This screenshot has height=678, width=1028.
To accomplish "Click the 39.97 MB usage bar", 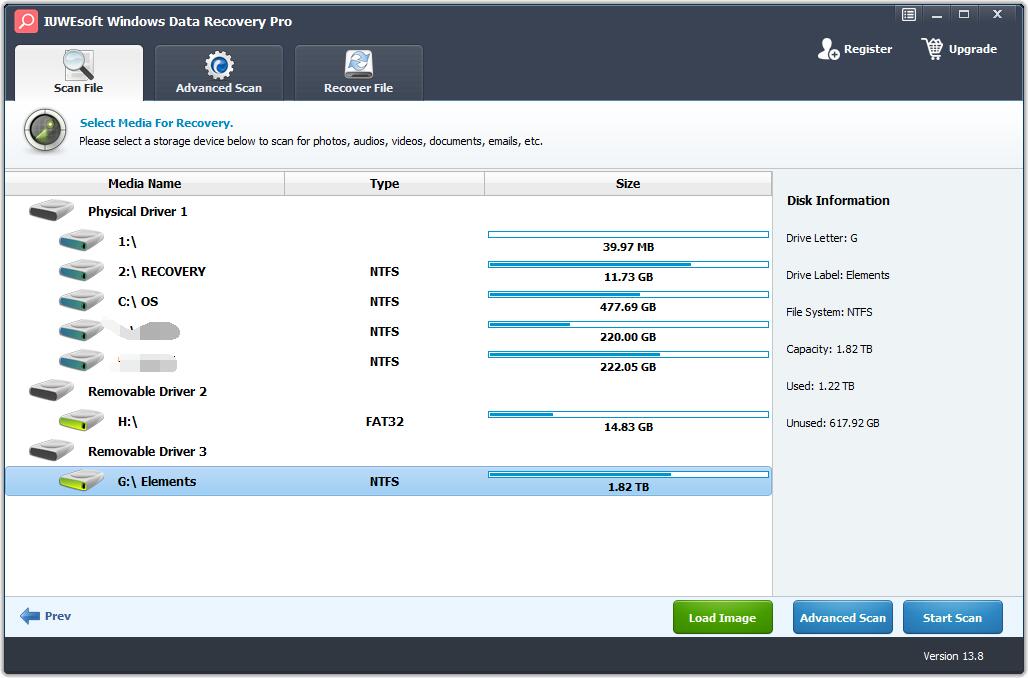I will coord(628,234).
